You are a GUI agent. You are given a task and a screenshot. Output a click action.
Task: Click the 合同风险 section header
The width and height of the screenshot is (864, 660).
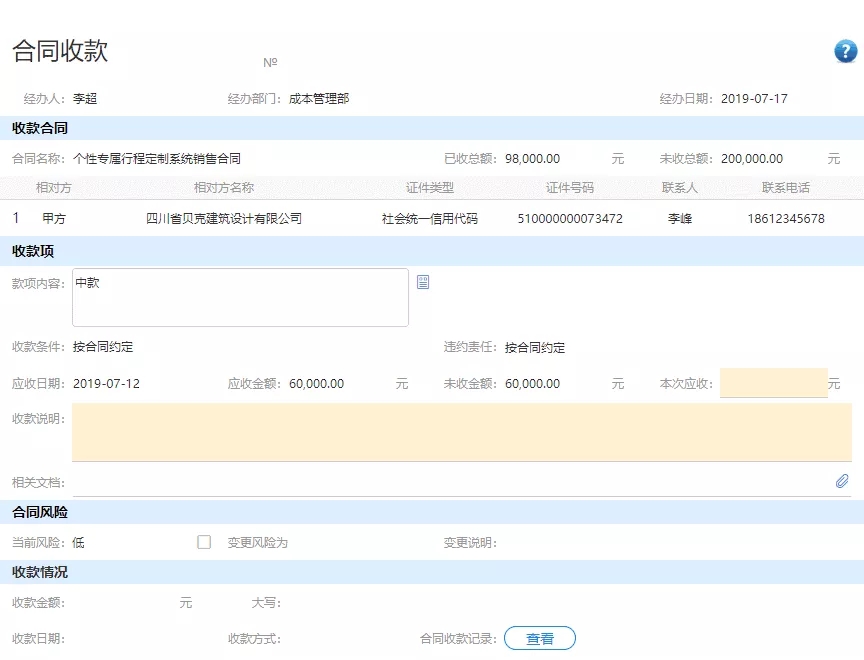pyautogui.click(x=40, y=512)
